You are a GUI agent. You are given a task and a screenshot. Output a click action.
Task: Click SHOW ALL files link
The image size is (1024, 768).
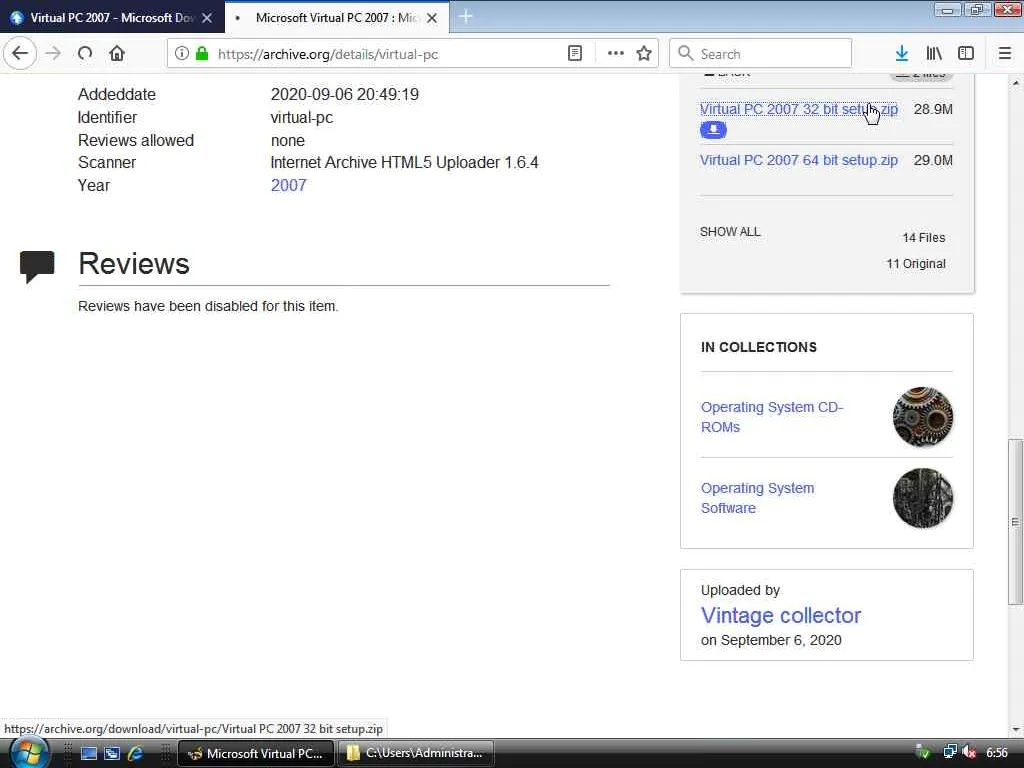click(730, 232)
